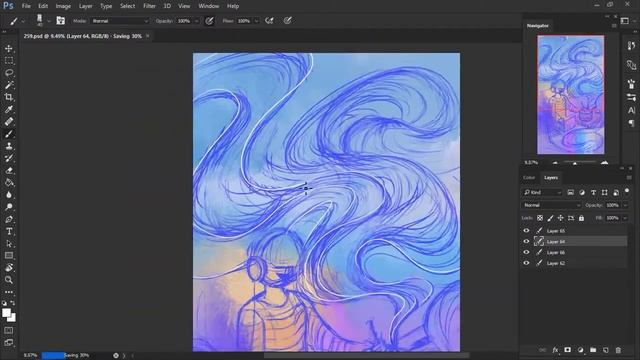Enable airbrush-style build-up next to Flow
Screen dimensions: 640x360
pyautogui.click(x=269, y=21)
